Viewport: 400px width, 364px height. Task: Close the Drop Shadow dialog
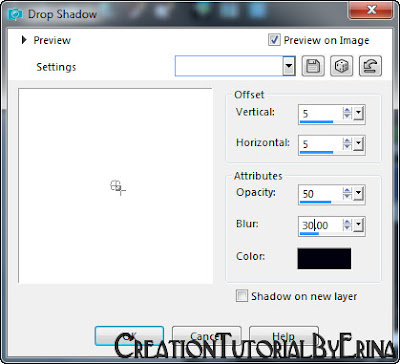tap(371, 11)
